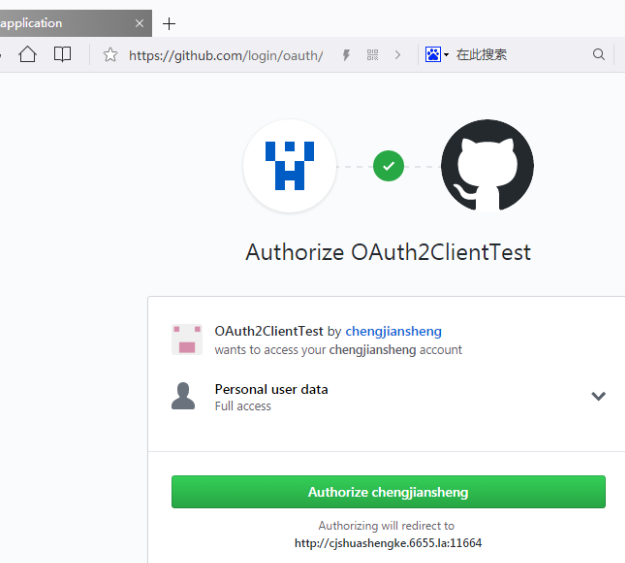Viewport: 625px width, 563px height.
Task: Click the application tab title
Action: [31, 23]
